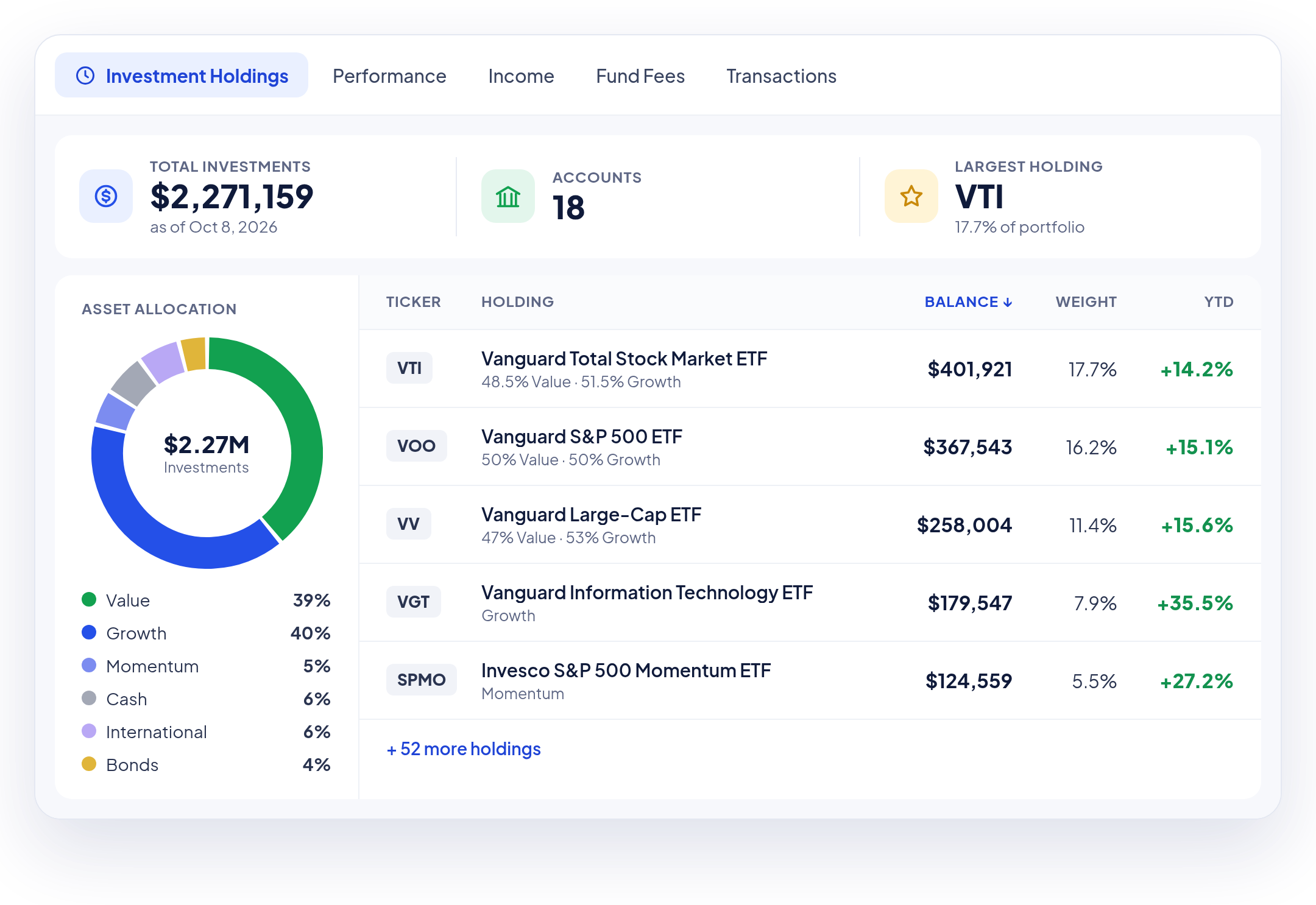The width and height of the screenshot is (1316, 905).
Task: Click the $2,271,159 total investments figure
Action: pos(232,197)
